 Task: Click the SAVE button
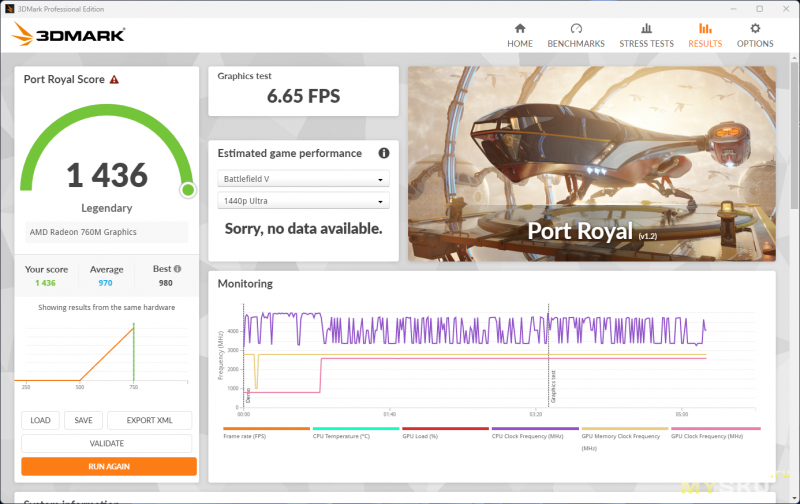click(x=83, y=420)
